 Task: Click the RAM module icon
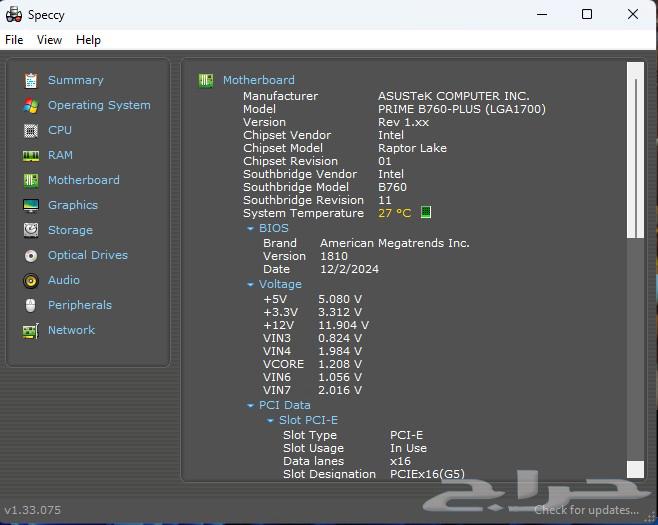tap(31, 156)
